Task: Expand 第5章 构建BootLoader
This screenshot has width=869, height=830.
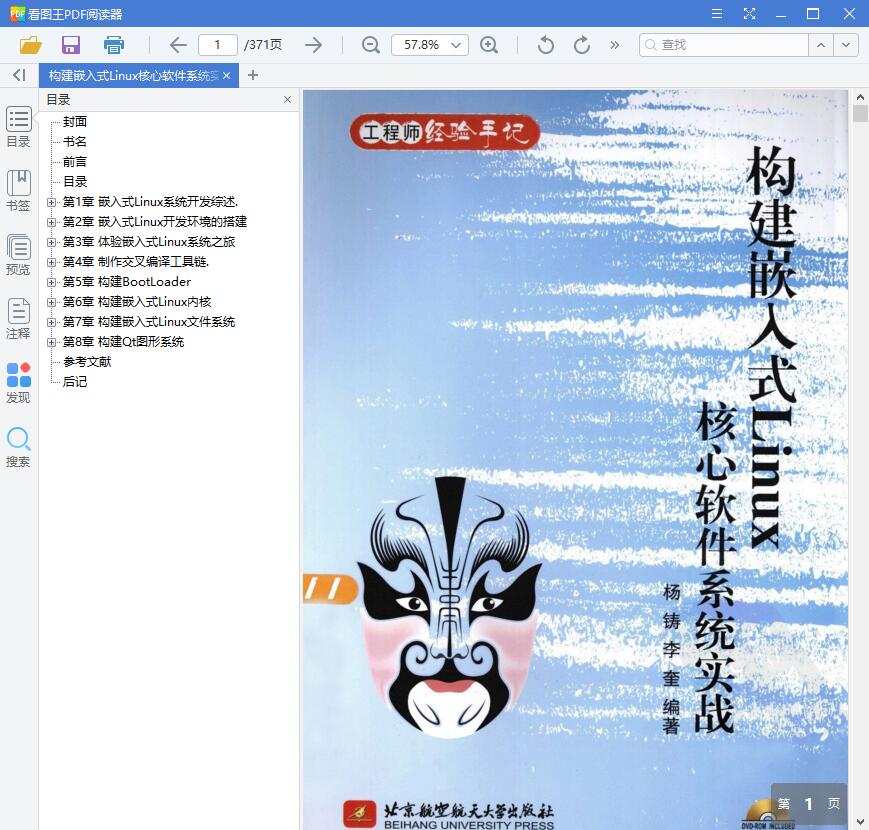Action: [x=52, y=282]
